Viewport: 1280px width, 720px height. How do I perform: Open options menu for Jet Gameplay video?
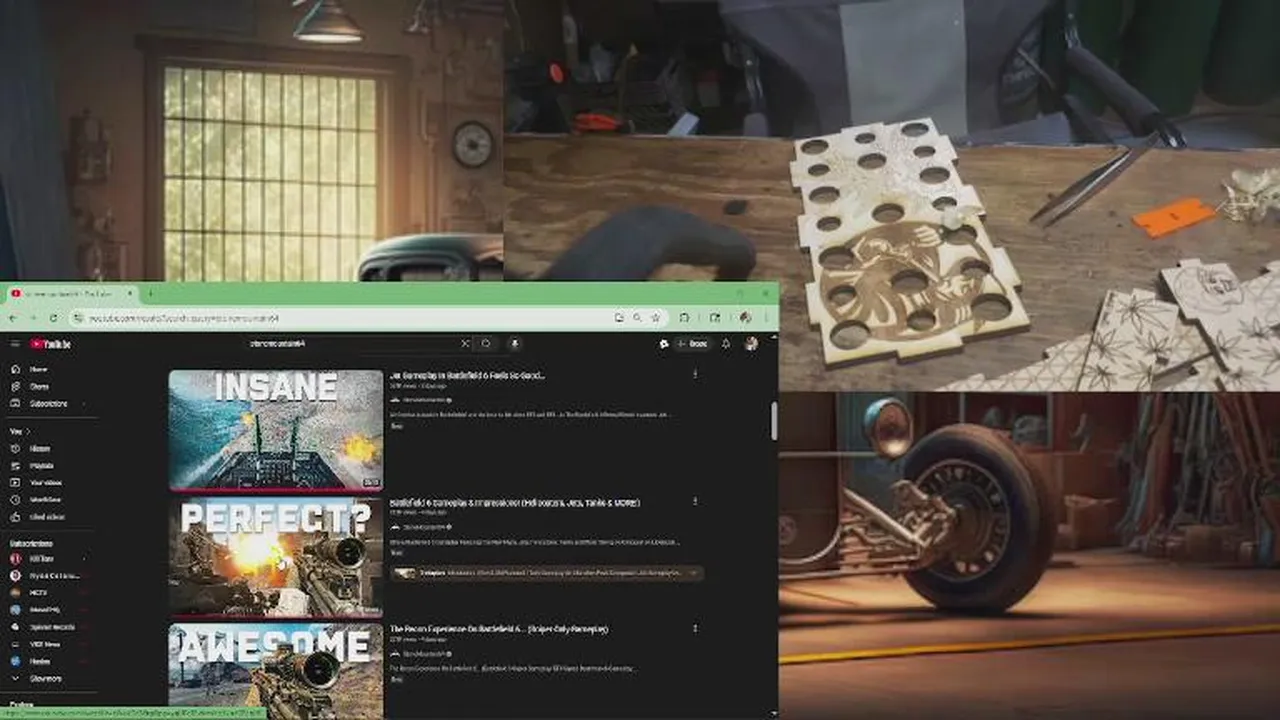tap(695, 375)
